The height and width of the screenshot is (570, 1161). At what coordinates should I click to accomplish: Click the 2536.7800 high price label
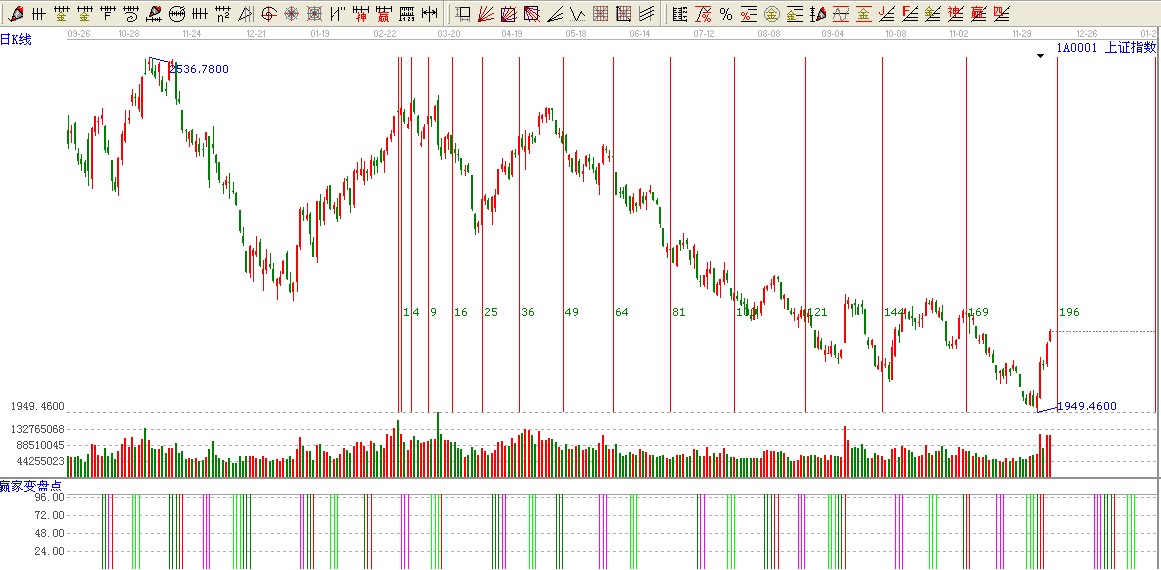point(199,69)
